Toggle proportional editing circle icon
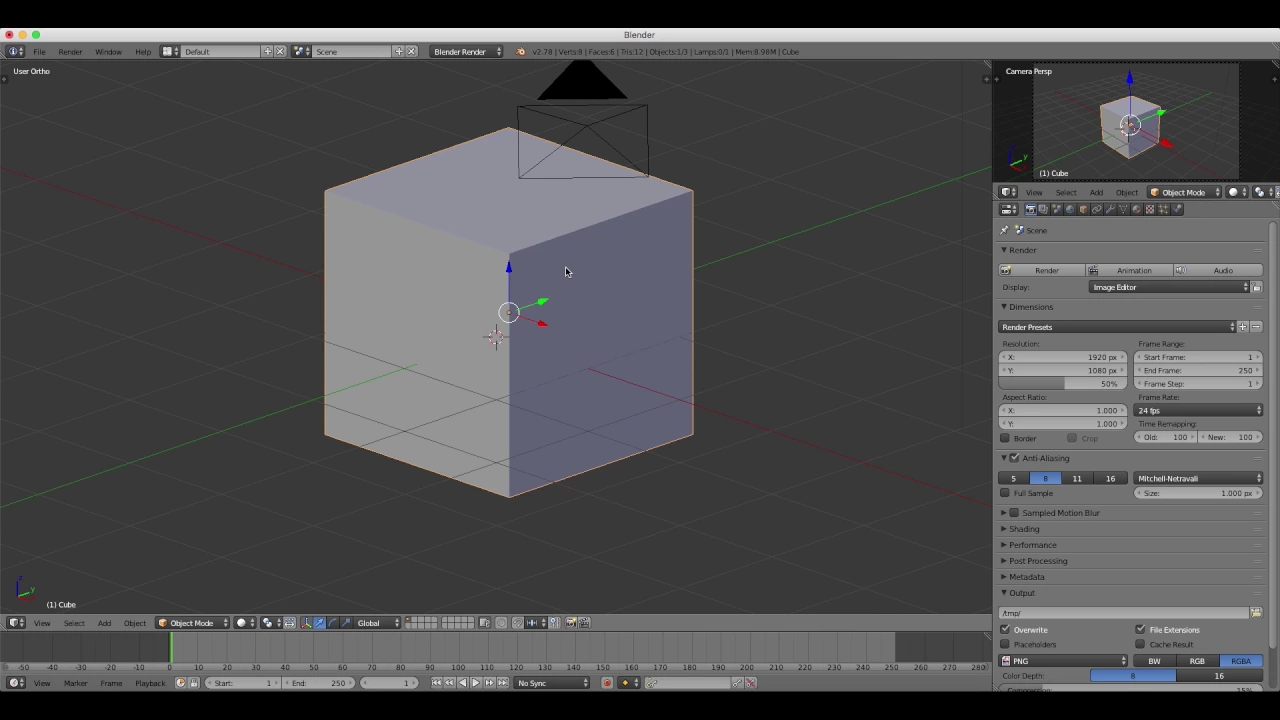This screenshot has width=1280, height=720. 501,623
